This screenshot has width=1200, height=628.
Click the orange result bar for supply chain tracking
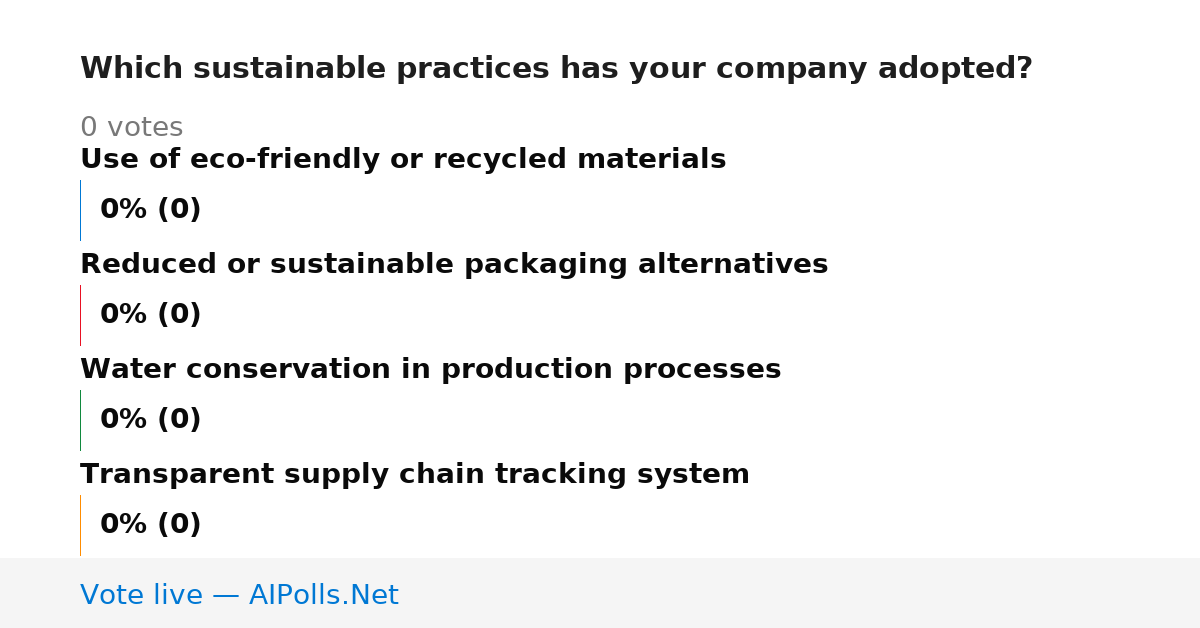point(80,525)
